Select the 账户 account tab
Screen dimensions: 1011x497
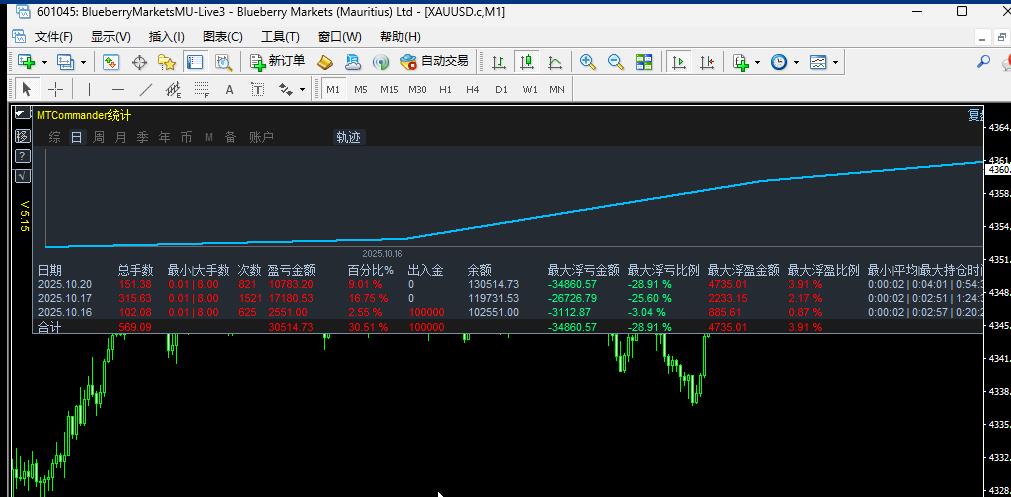coord(261,137)
